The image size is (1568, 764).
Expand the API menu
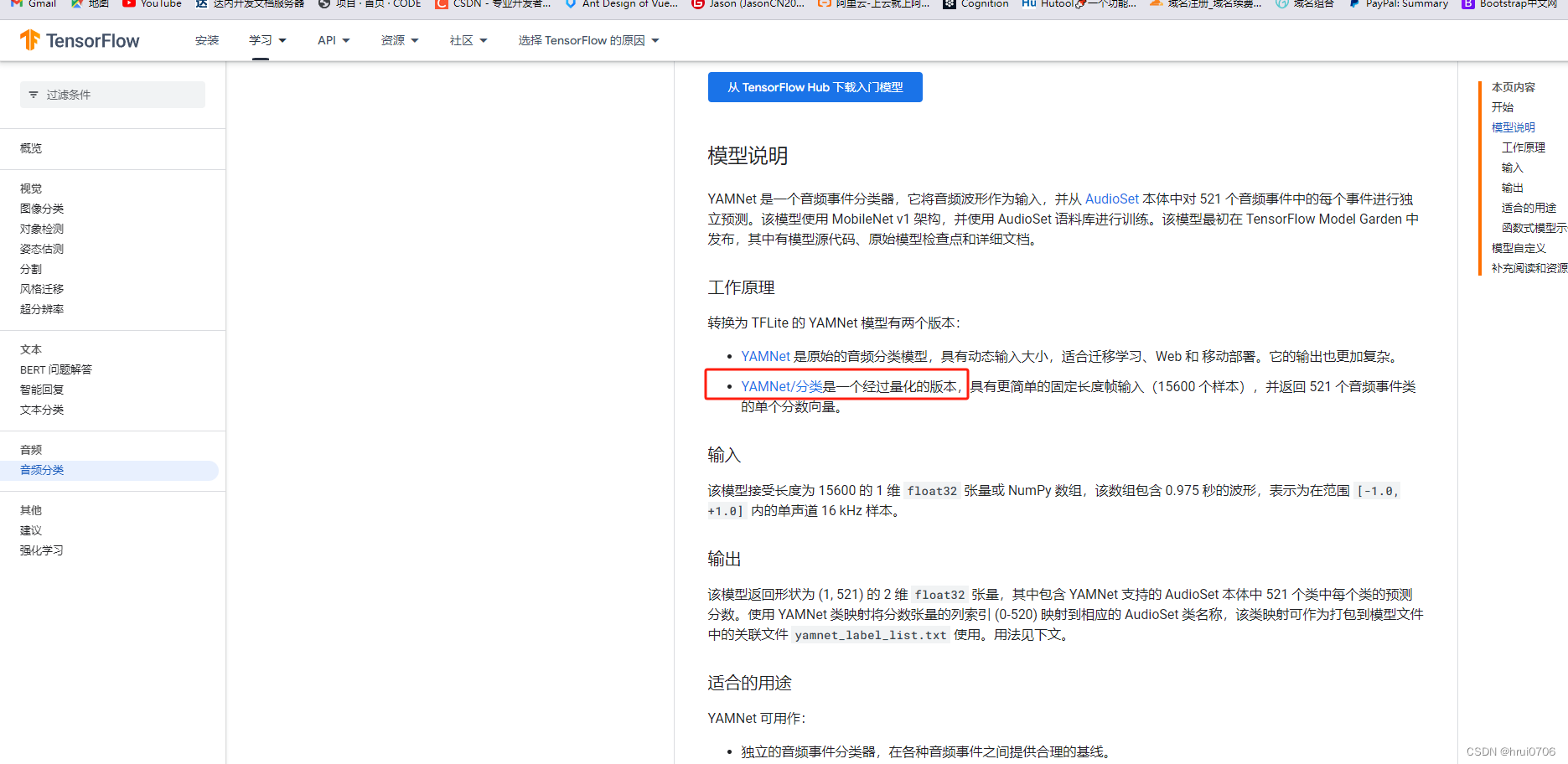click(334, 40)
